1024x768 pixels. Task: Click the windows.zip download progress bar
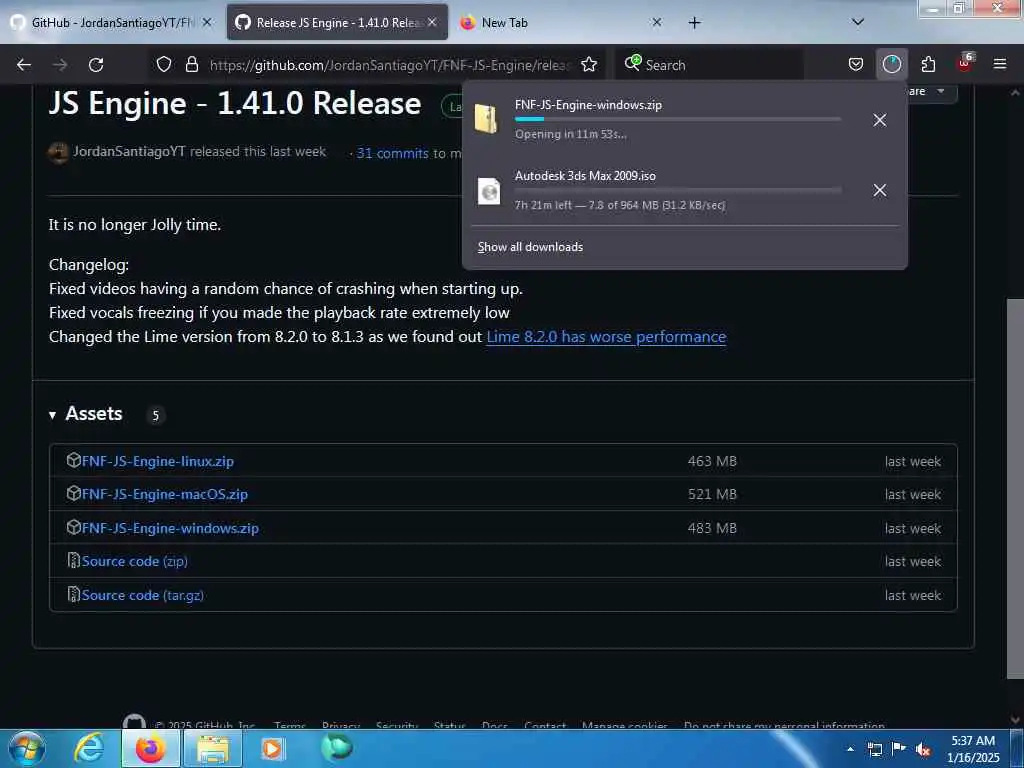pos(678,119)
